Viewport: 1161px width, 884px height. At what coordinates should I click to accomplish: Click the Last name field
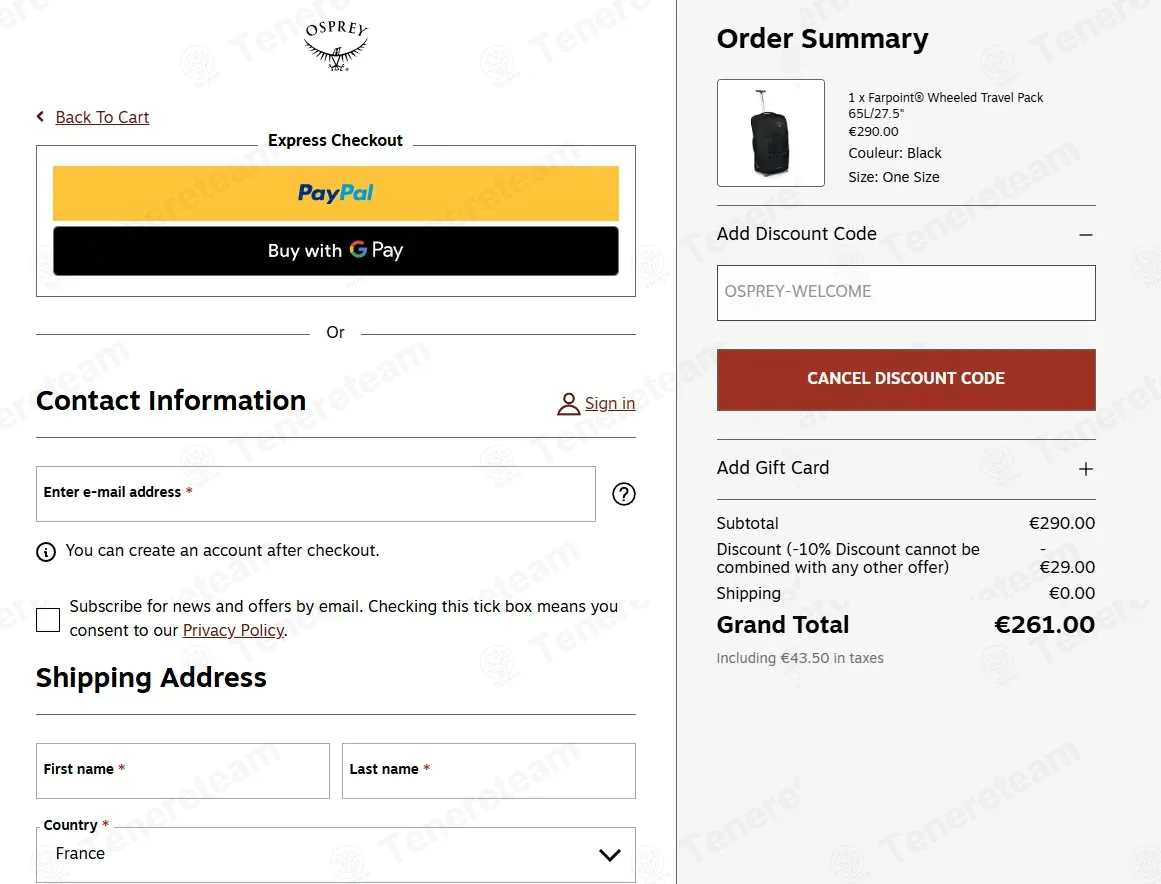pos(489,771)
